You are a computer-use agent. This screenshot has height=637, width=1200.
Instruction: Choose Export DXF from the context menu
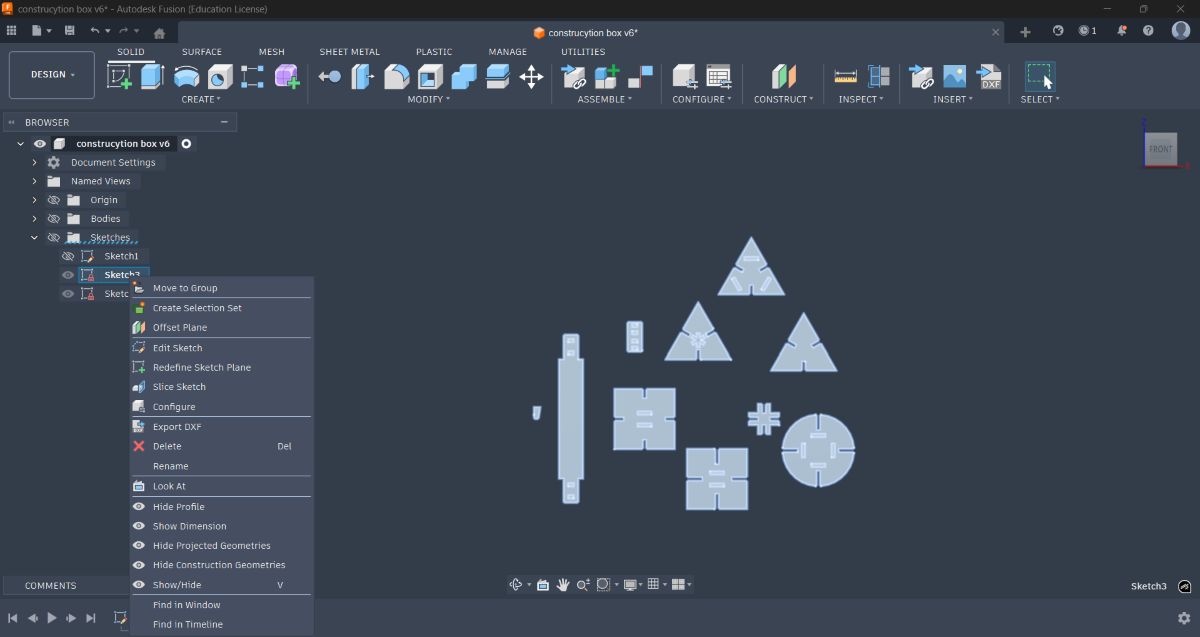pos(178,426)
